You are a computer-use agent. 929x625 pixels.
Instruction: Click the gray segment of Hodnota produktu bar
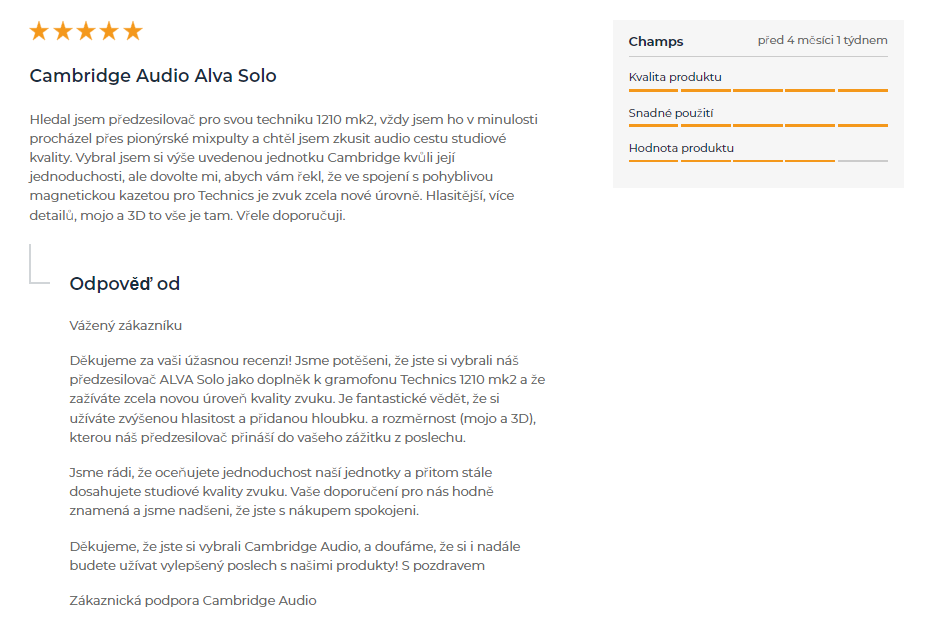(x=862, y=161)
